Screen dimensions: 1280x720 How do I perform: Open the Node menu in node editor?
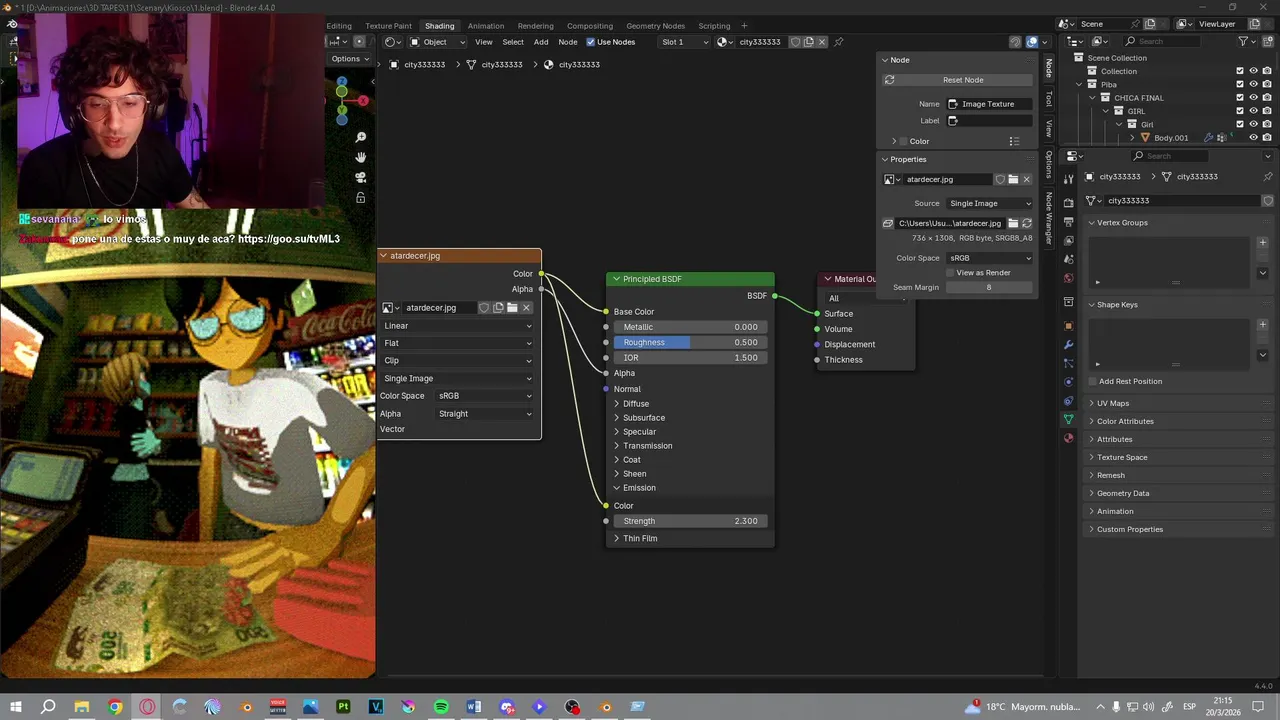click(x=568, y=42)
